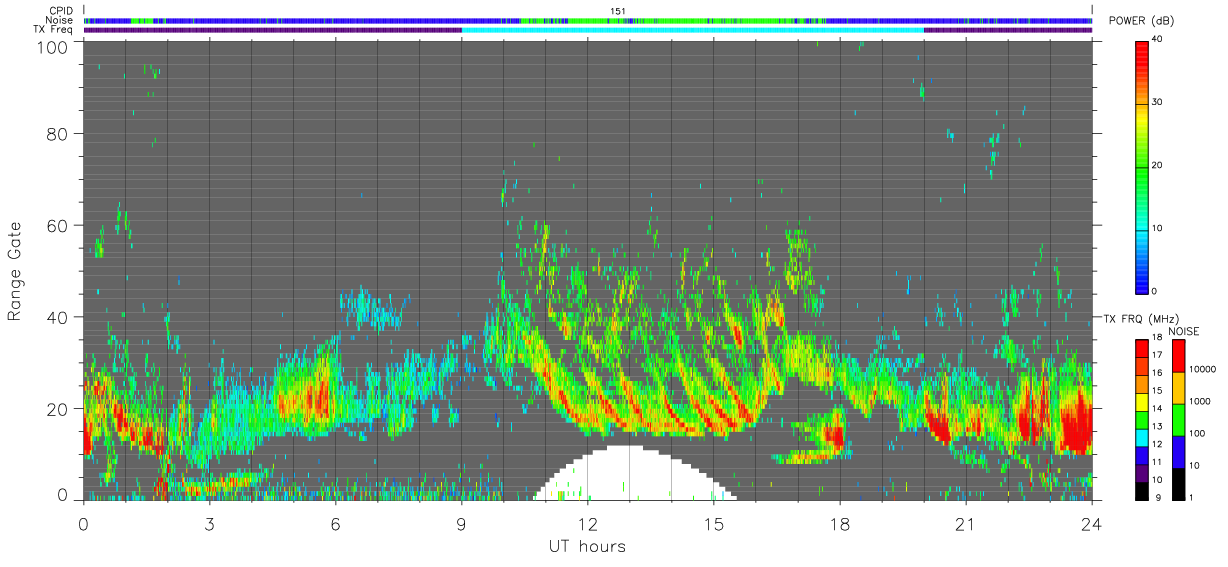Select the 16 tick on the TX FRQ scale
Image resolution: width=1228 pixels, height=567 pixels.
click(1158, 373)
